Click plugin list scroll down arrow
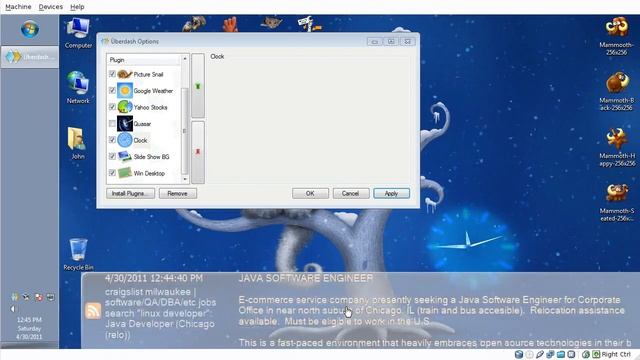Screen dimensions: 640x360 click(184, 179)
